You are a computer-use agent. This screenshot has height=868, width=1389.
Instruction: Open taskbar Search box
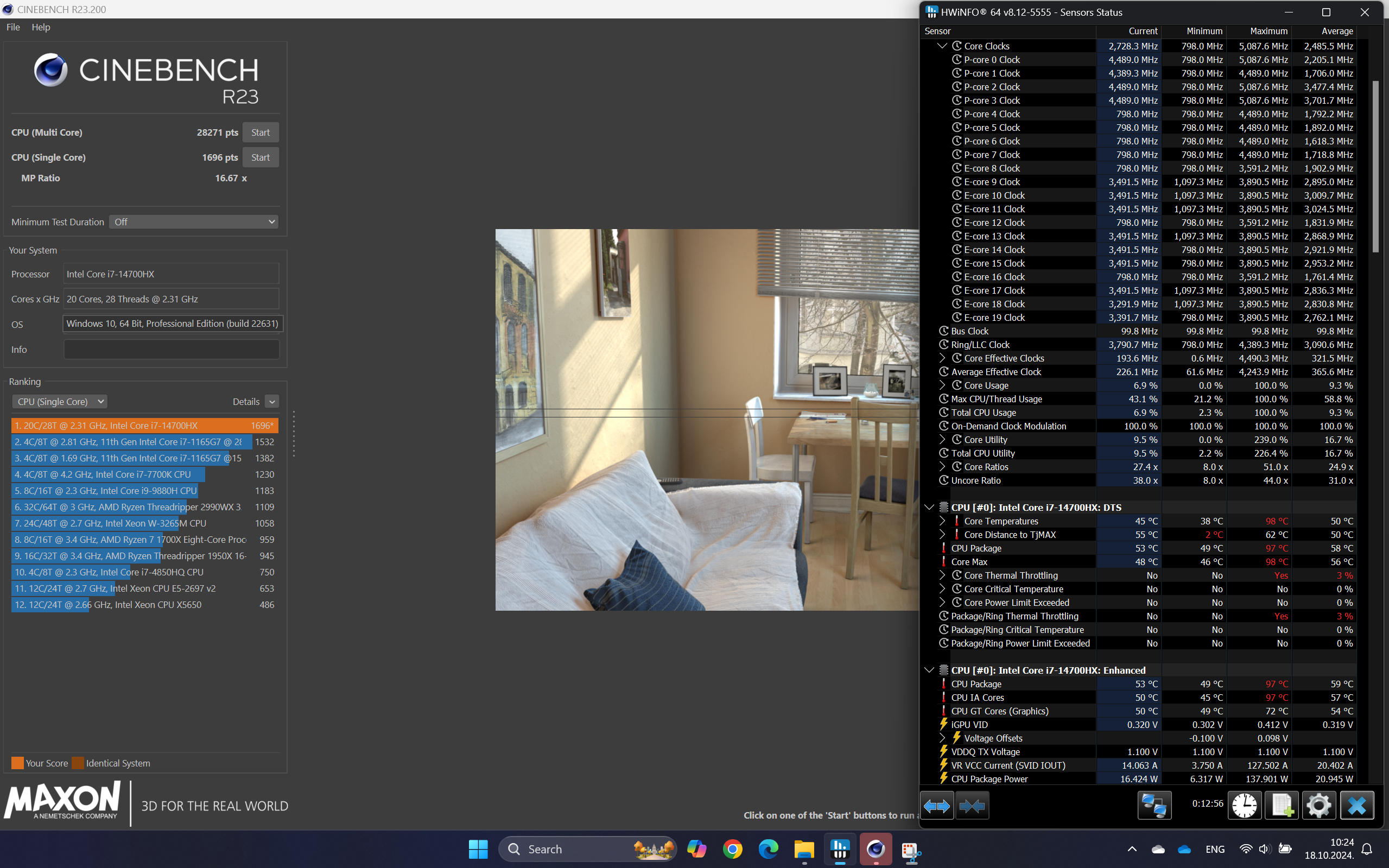click(588, 849)
